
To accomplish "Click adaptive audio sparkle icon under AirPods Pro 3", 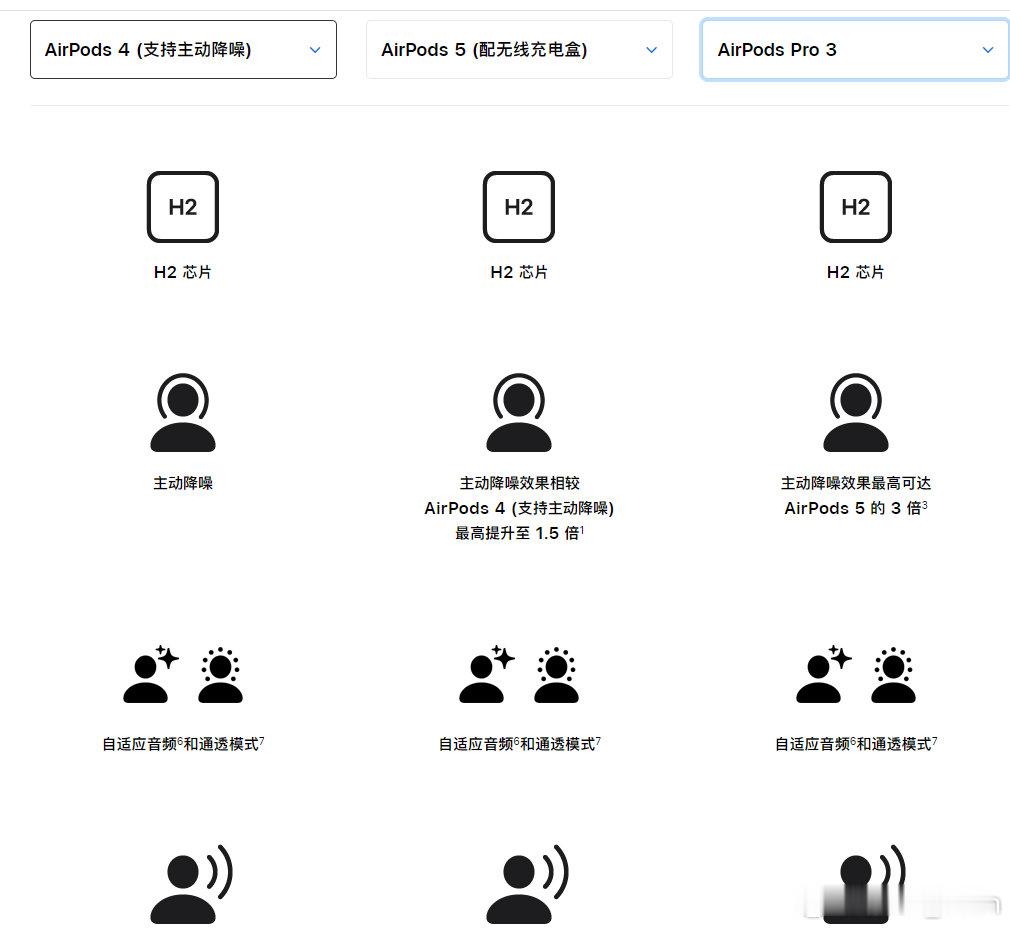I will pyautogui.click(x=824, y=674).
